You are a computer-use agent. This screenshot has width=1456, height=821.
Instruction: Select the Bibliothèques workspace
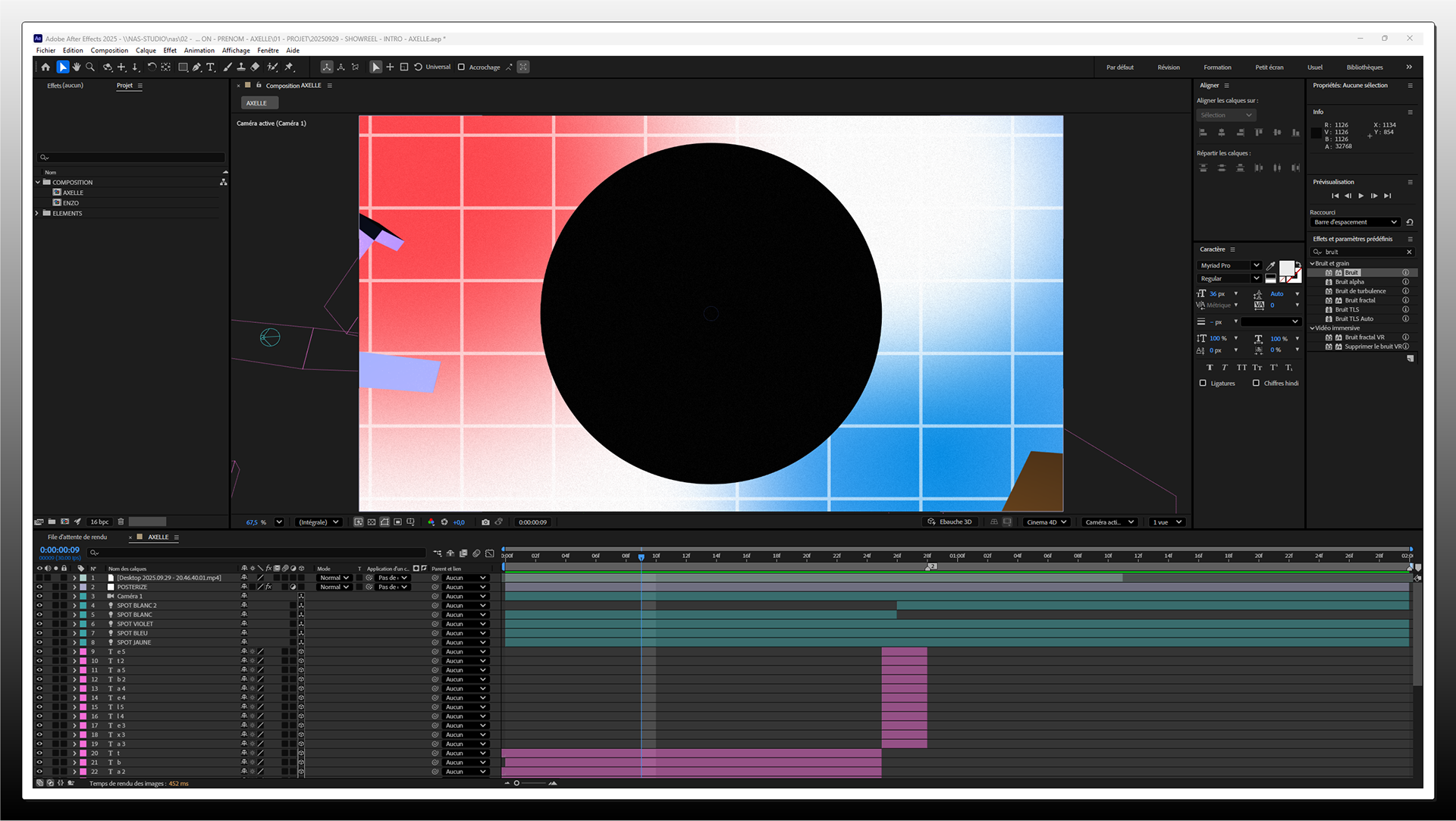(1364, 67)
